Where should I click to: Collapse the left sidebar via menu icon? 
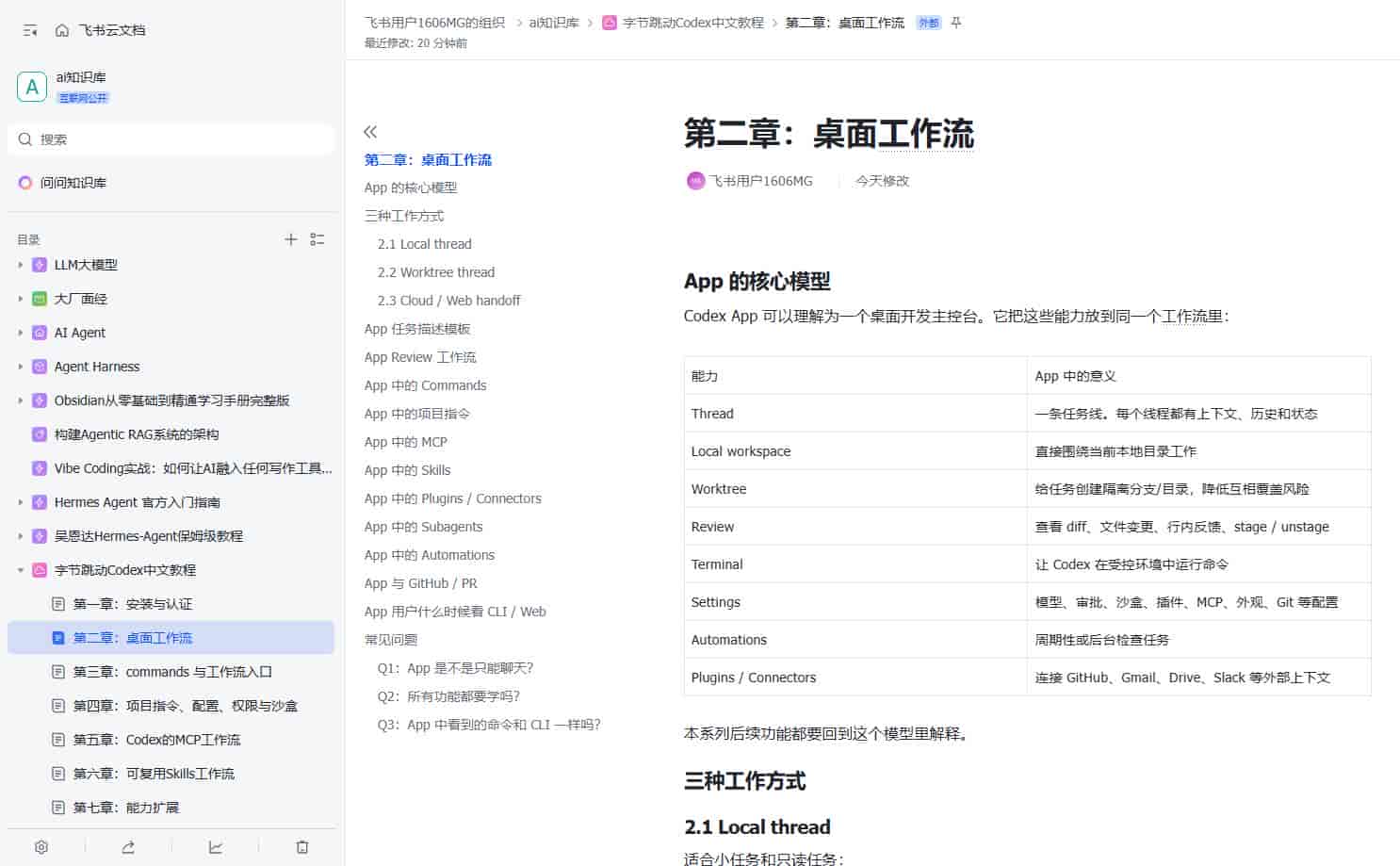point(30,30)
